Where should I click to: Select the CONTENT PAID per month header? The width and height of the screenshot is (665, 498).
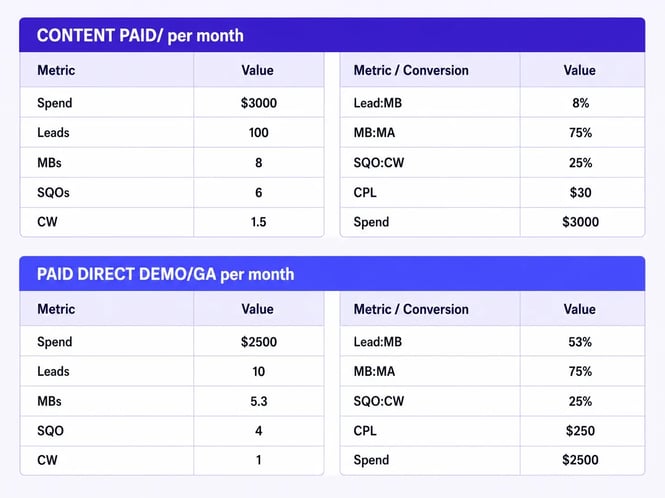point(140,36)
